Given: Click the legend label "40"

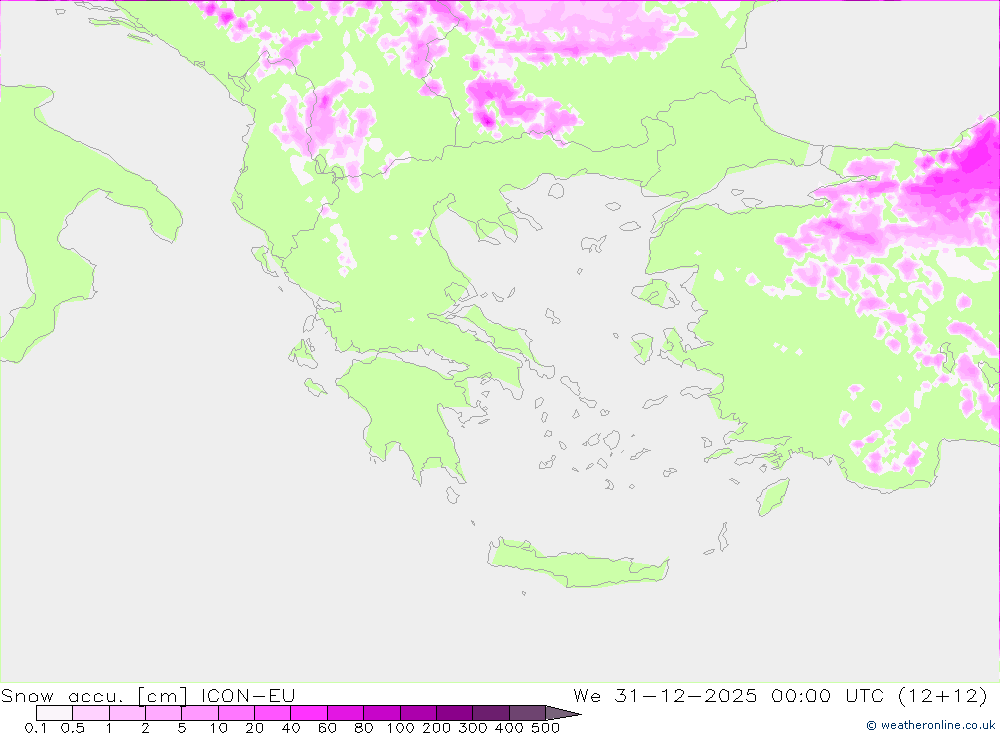Looking at the screenshot, I should (x=291, y=727).
